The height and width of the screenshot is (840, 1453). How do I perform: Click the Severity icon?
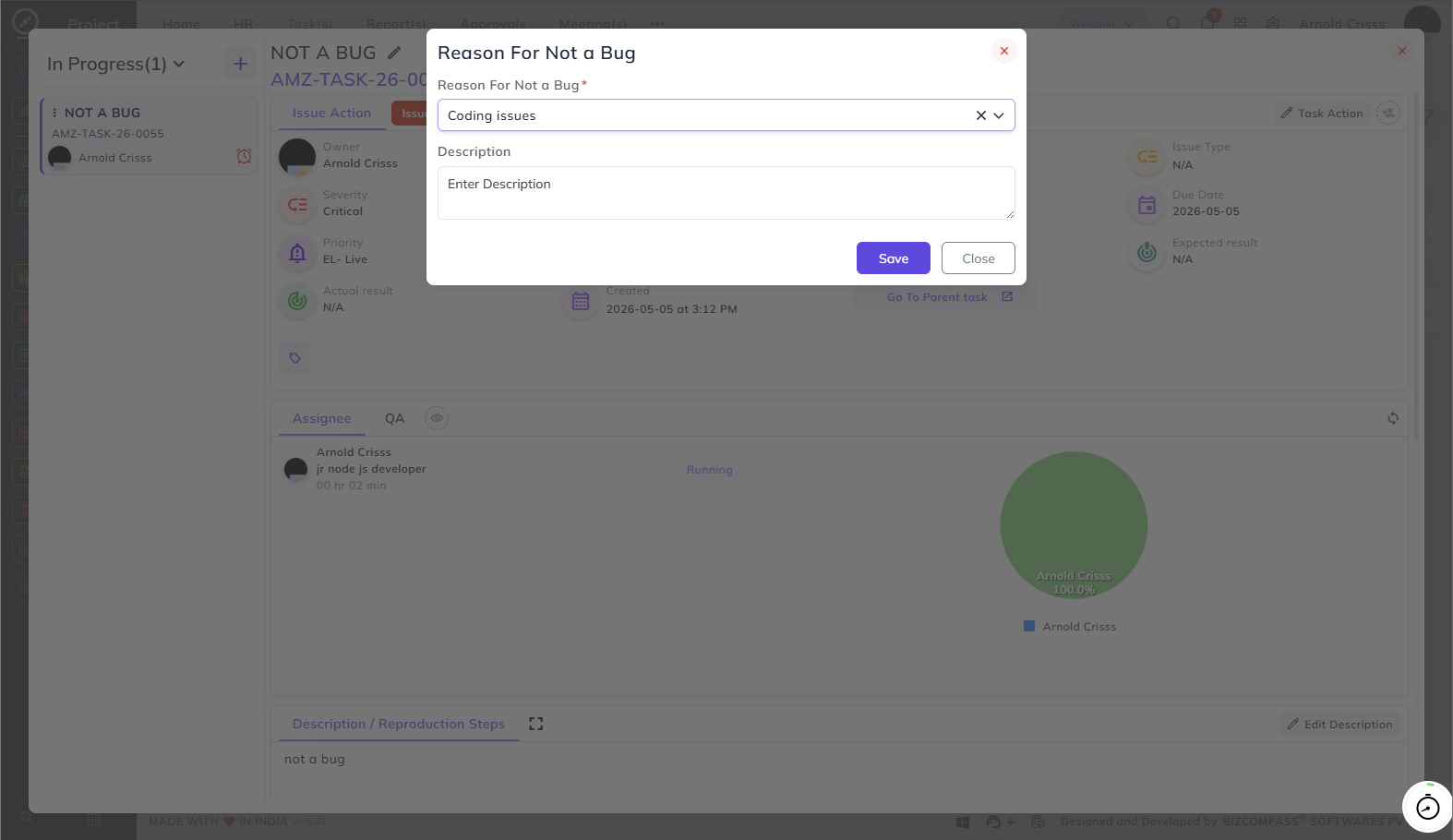click(297, 205)
